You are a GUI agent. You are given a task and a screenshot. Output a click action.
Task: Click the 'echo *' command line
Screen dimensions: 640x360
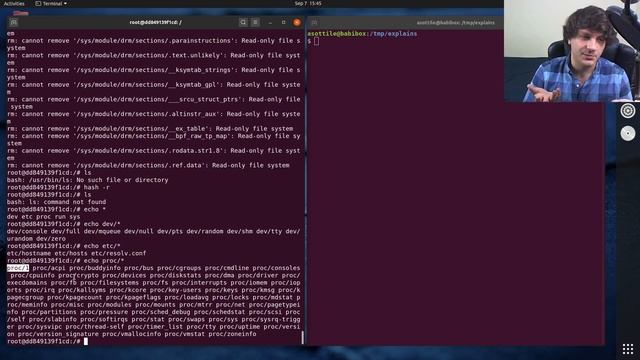(x=56, y=209)
